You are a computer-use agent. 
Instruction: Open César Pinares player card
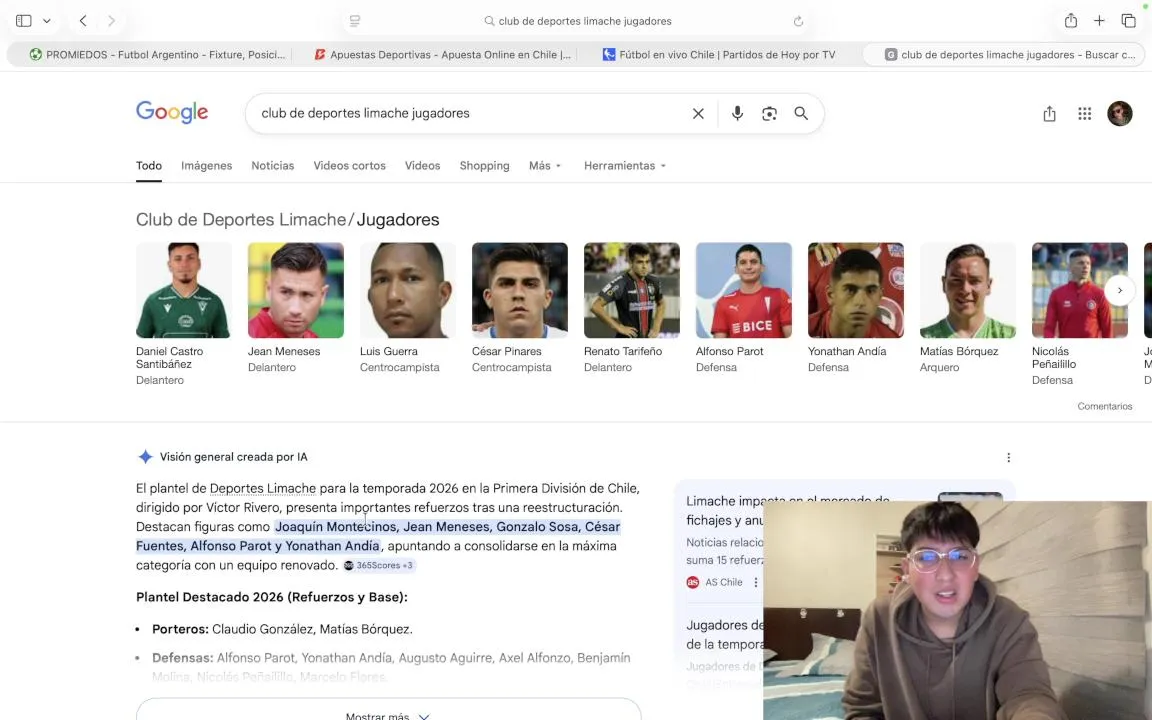click(519, 308)
